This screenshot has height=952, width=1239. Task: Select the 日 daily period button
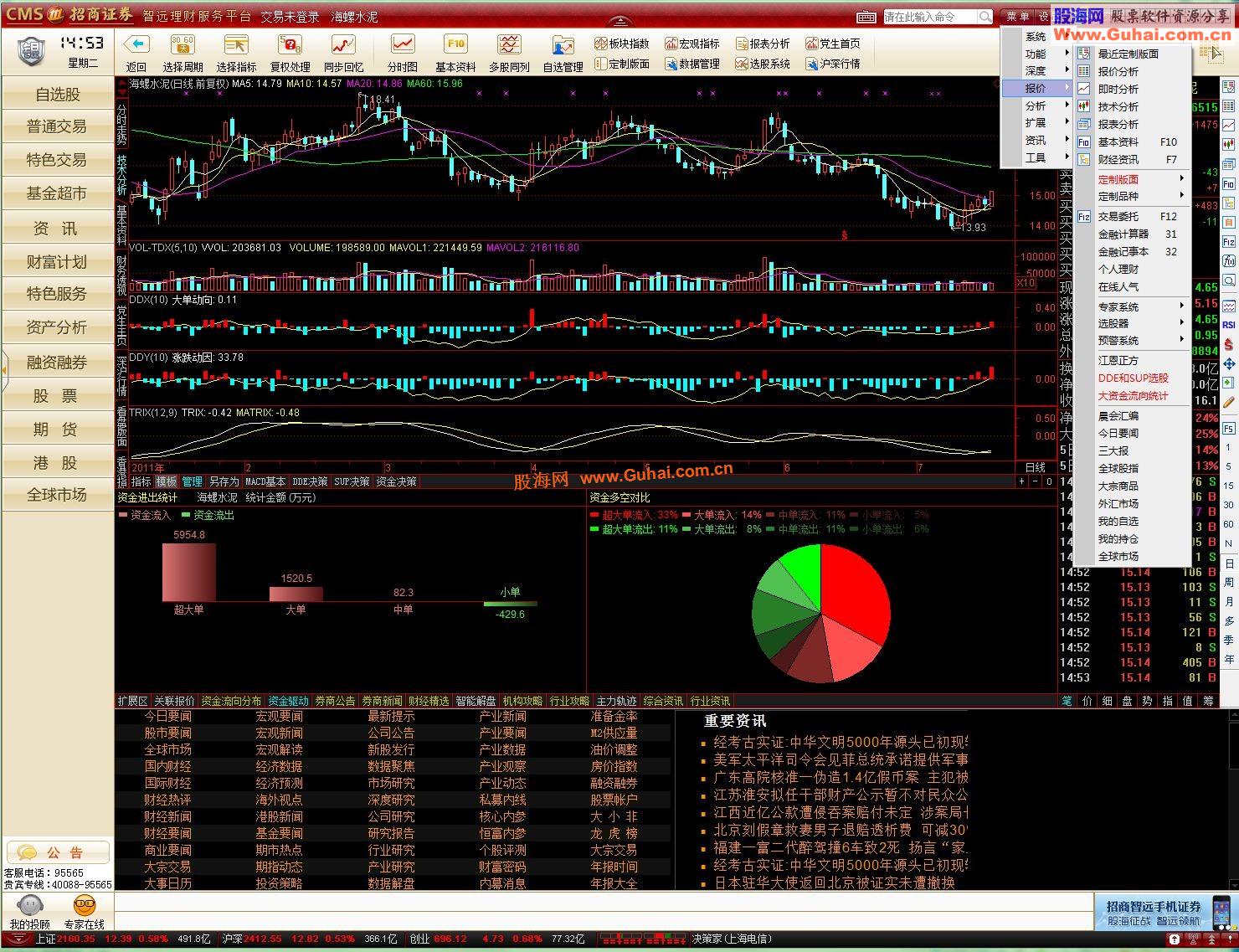[1229, 563]
